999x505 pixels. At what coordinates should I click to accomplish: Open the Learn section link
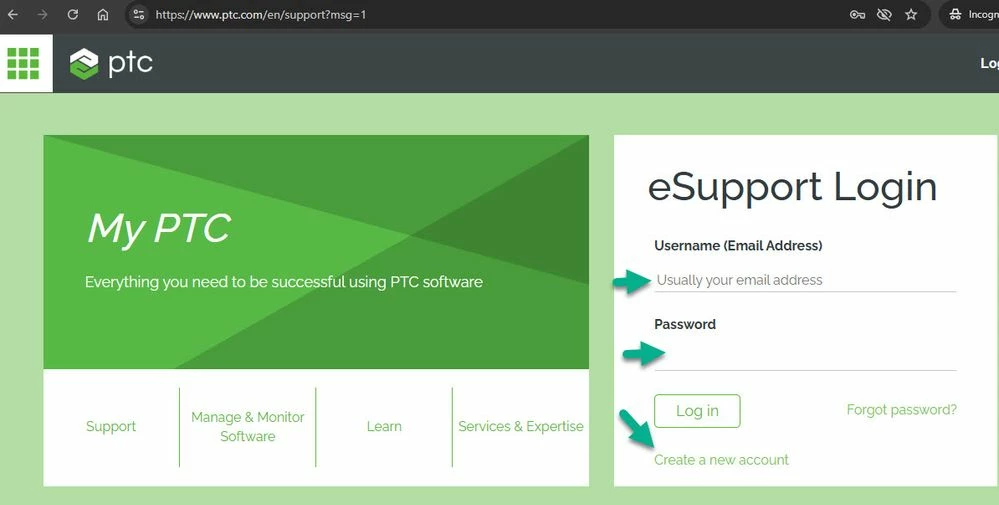384,427
